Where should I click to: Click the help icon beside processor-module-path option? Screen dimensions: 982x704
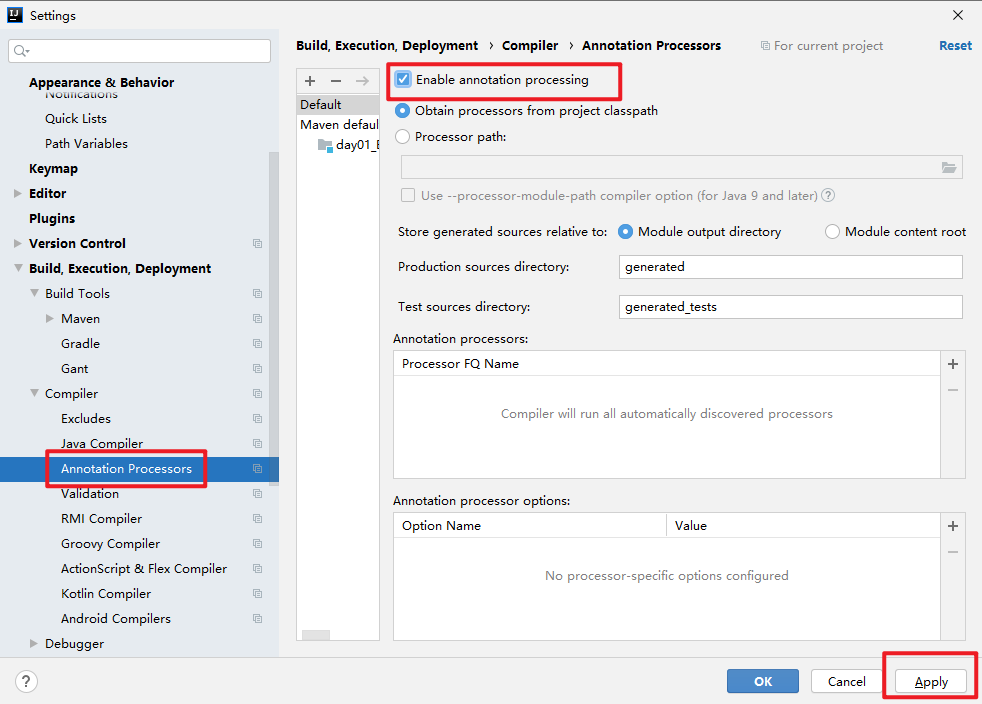(828, 196)
